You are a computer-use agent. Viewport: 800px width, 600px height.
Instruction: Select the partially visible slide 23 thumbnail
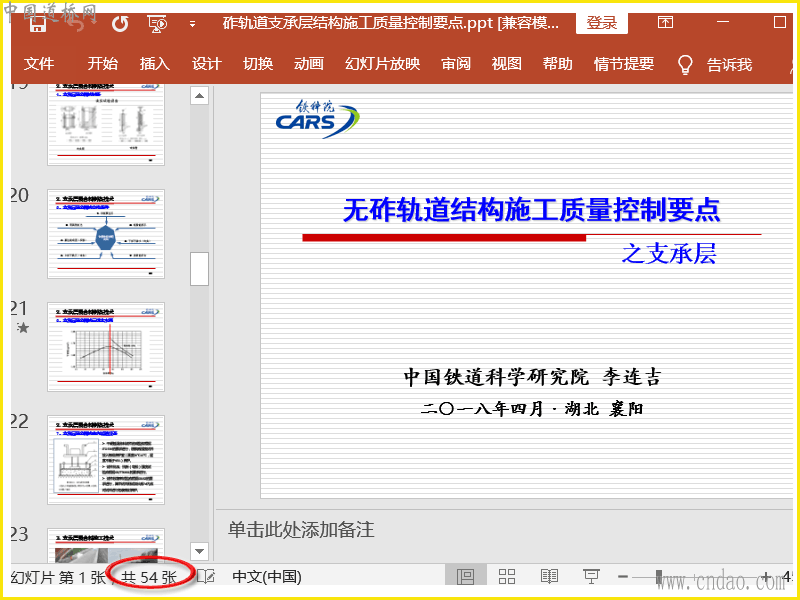[106, 546]
